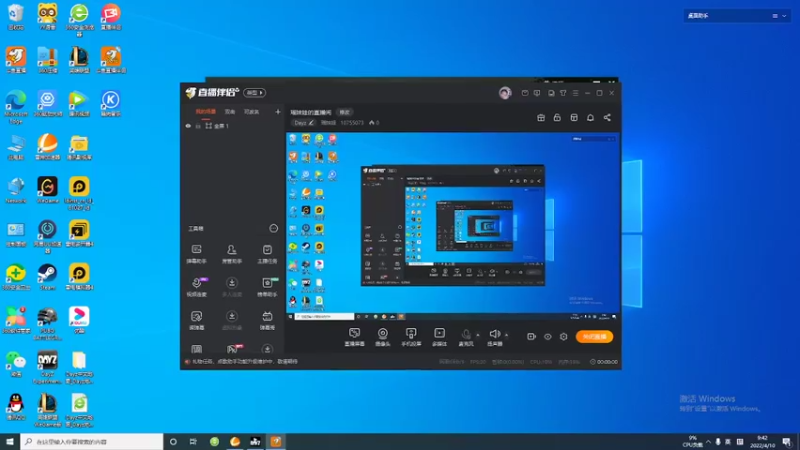The width and height of the screenshot is (800, 450).
Task: Show hidden system tray icons chevron
Action: pyautogui.click(x=708, y=442)
